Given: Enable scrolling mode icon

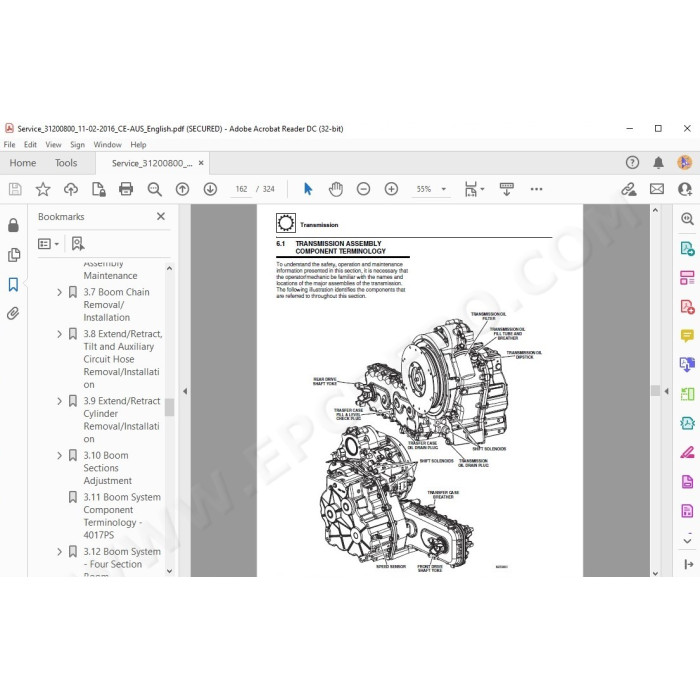Looking at the screenshot, I should click(506, 189).
